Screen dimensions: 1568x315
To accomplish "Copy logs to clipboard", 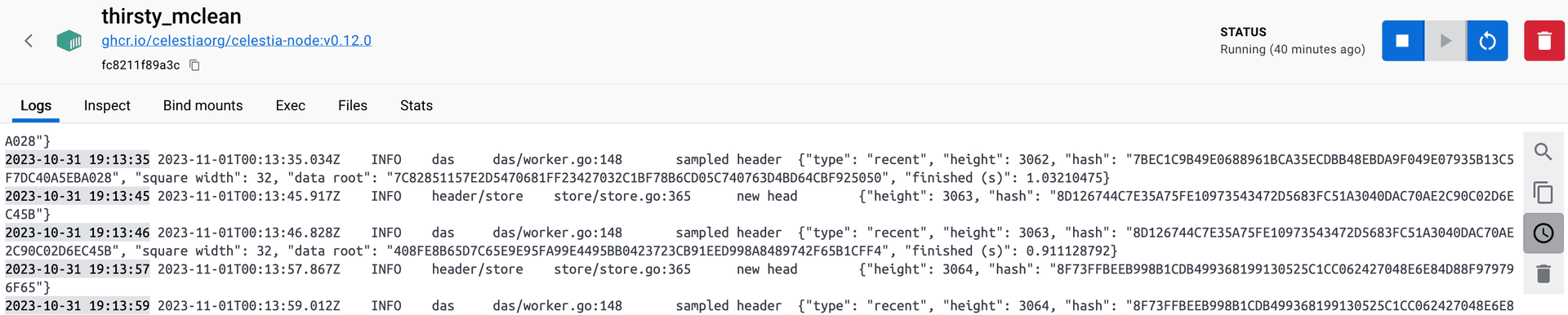I will [1543, 193].
